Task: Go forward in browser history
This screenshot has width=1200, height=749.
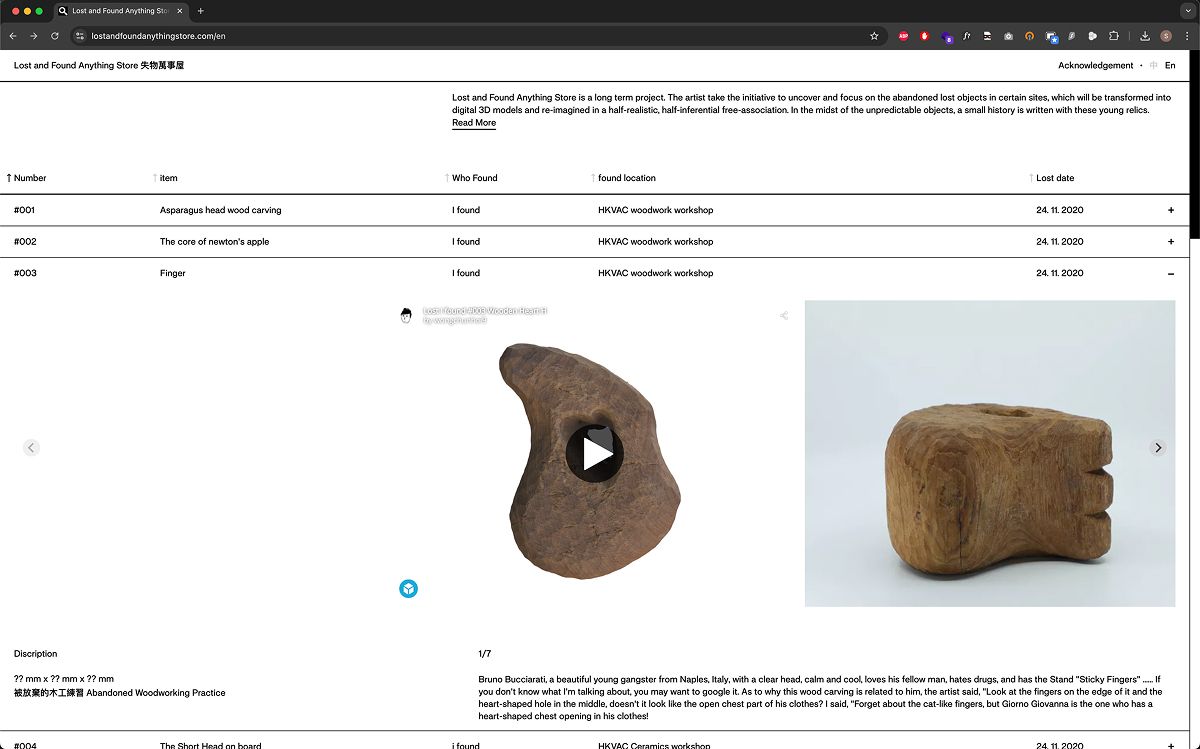Action: pos(33,36)
